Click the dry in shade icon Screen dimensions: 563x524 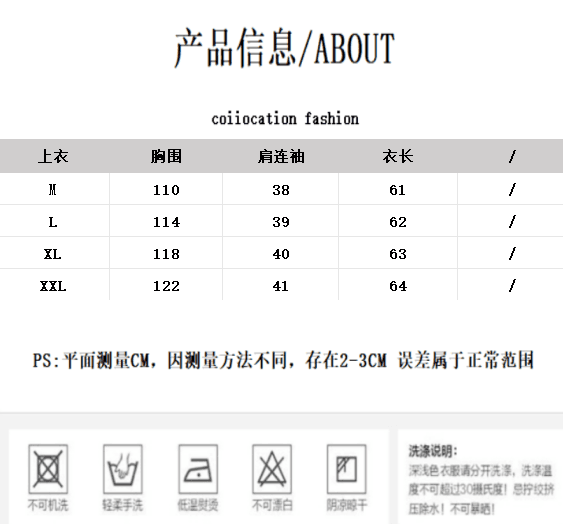point(346,469)
